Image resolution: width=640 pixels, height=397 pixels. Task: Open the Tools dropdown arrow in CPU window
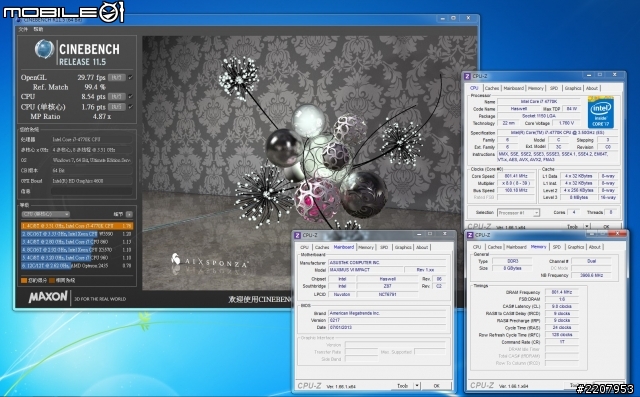587,226
